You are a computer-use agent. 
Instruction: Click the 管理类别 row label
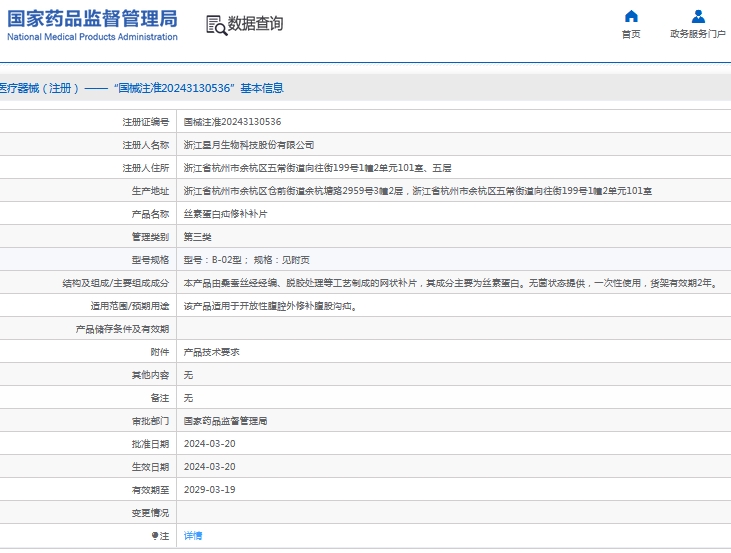coord(150,237)
